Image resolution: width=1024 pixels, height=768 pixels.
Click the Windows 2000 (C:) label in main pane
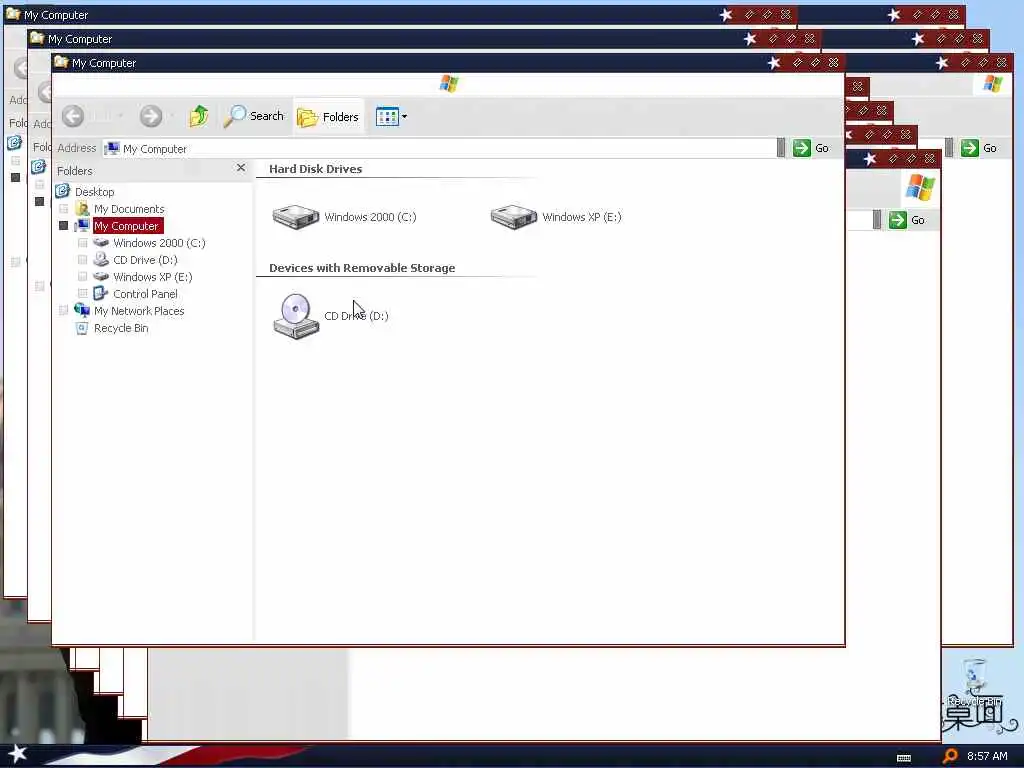370,217
